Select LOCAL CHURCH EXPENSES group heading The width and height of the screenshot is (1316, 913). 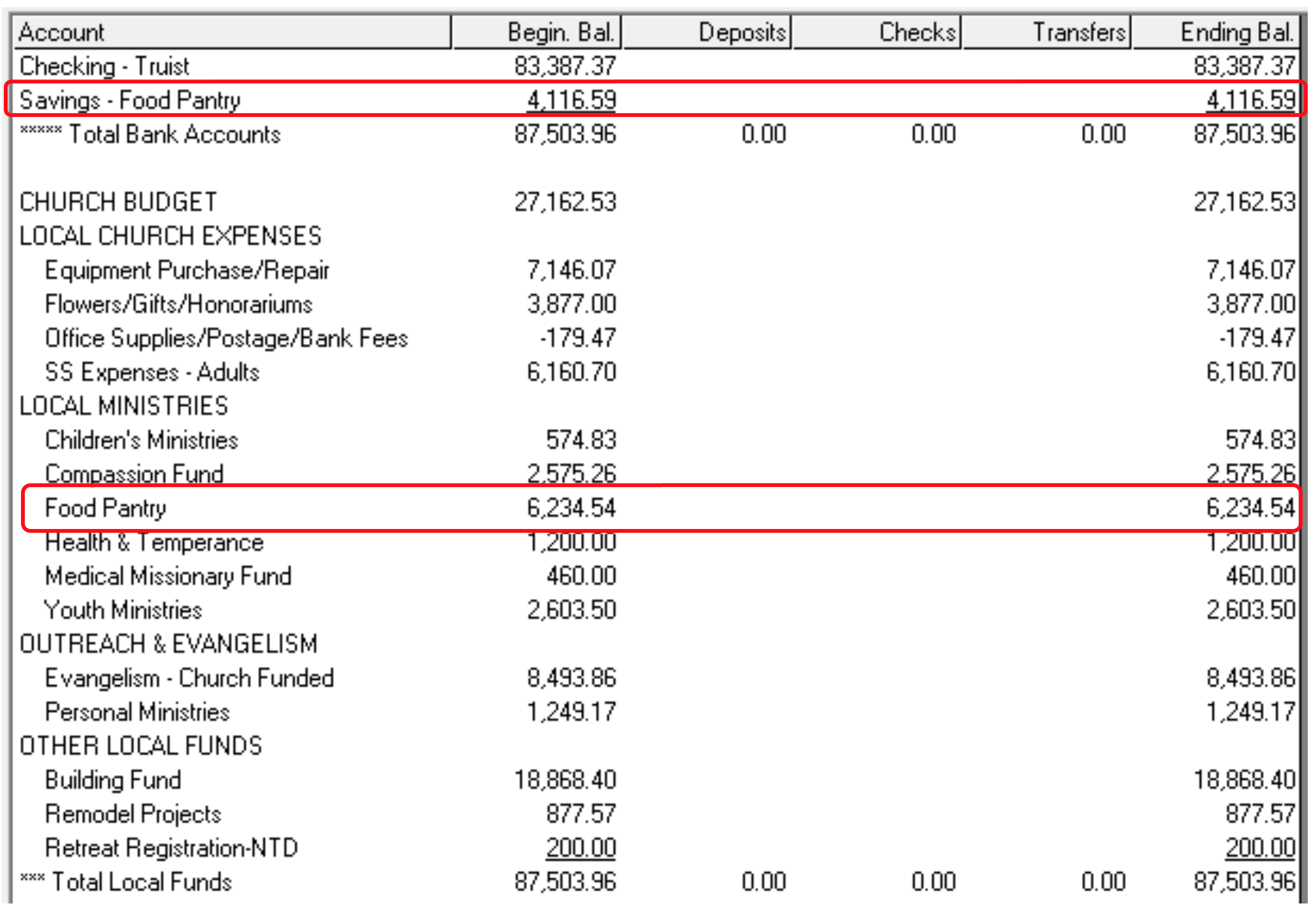tap(170, 236)
